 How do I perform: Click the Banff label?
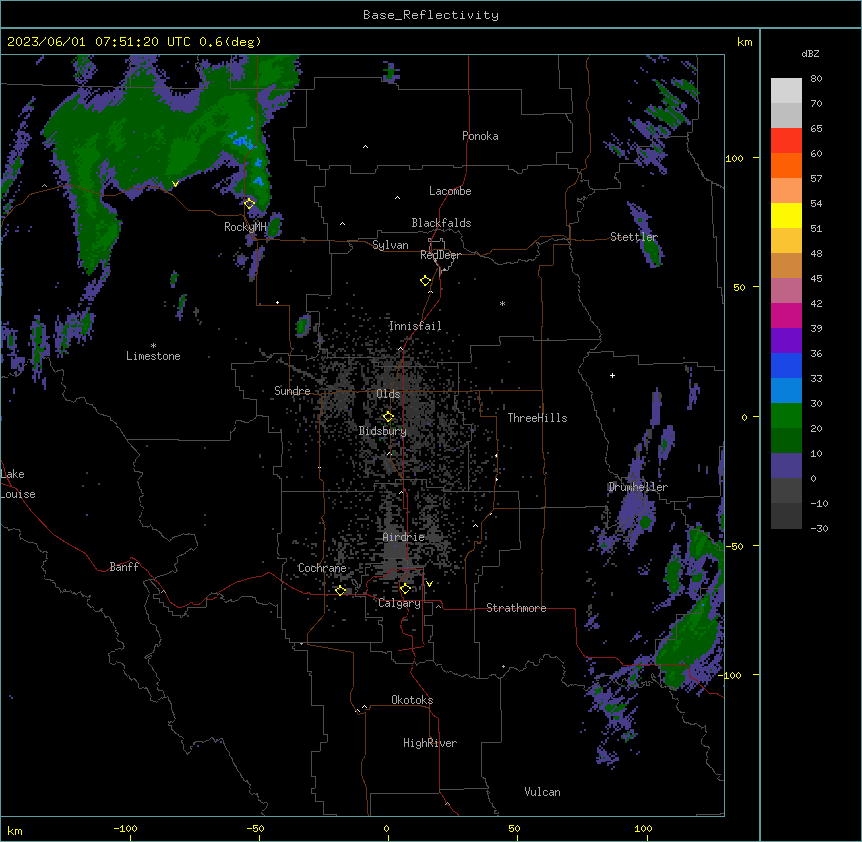[124, 567]
